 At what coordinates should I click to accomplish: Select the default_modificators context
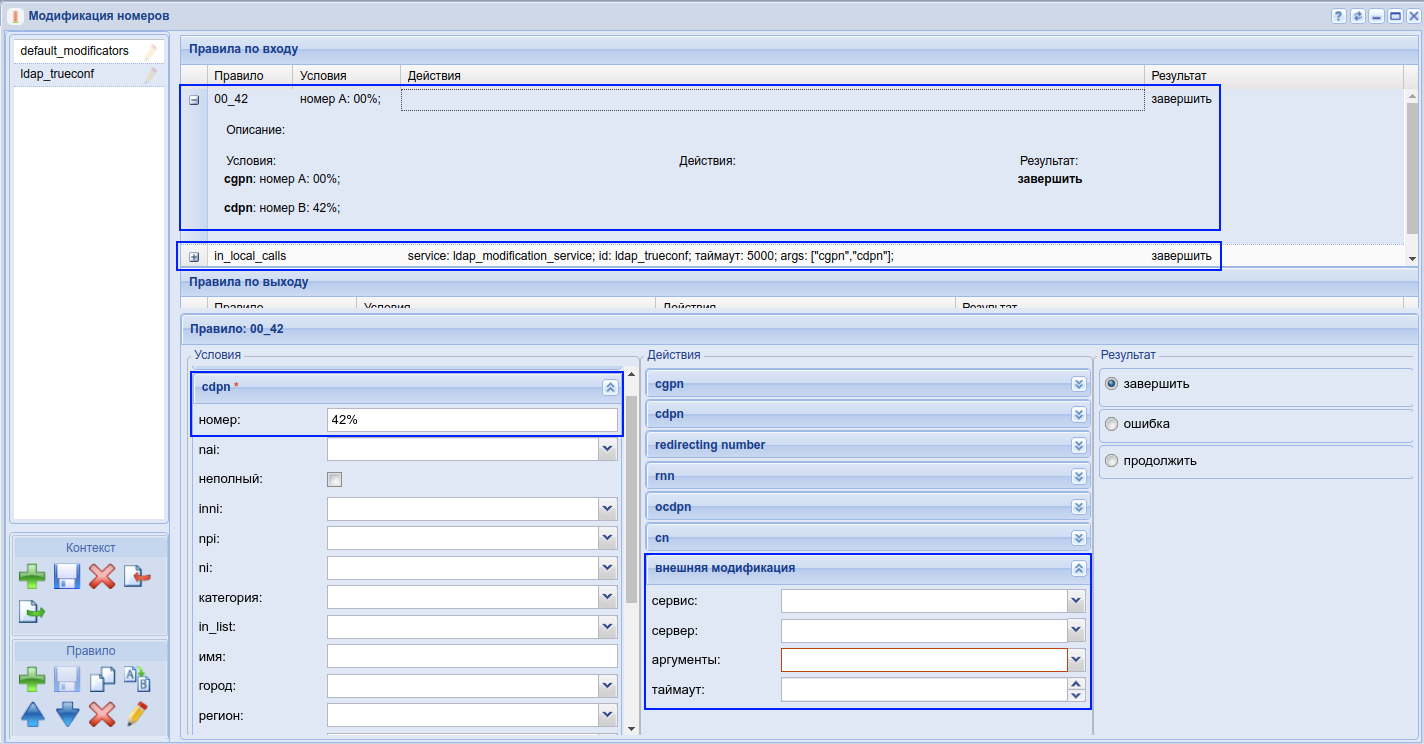pyautogui.click(x=74, y=51)
